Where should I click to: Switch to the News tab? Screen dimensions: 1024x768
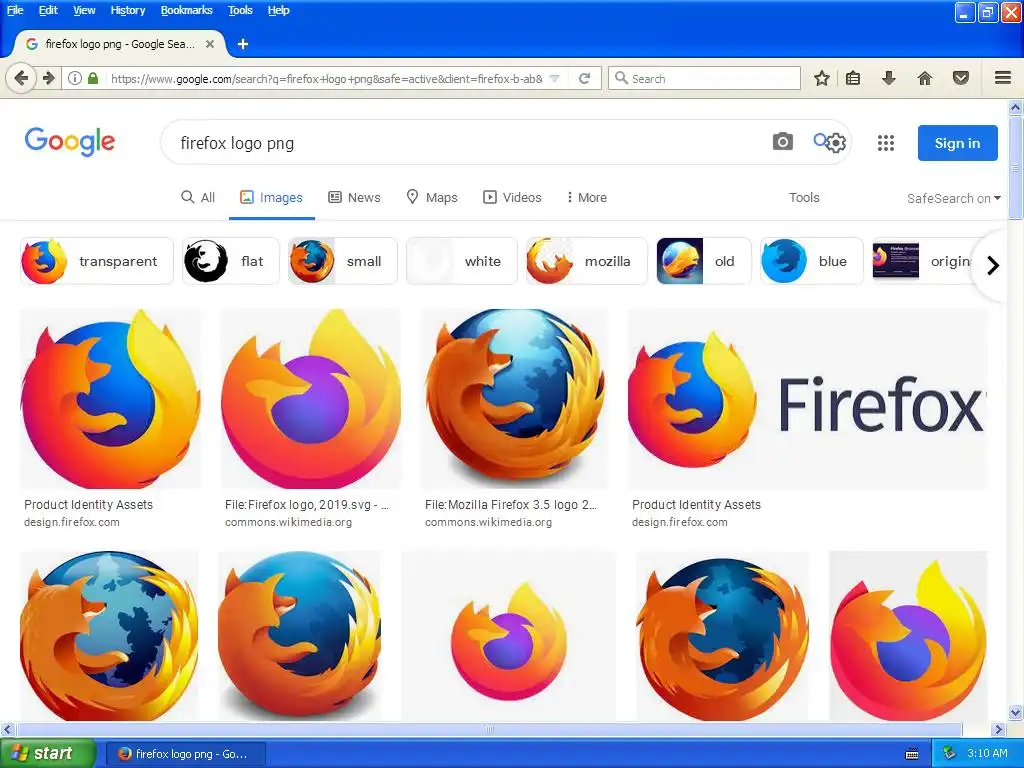tap(354, 197)
